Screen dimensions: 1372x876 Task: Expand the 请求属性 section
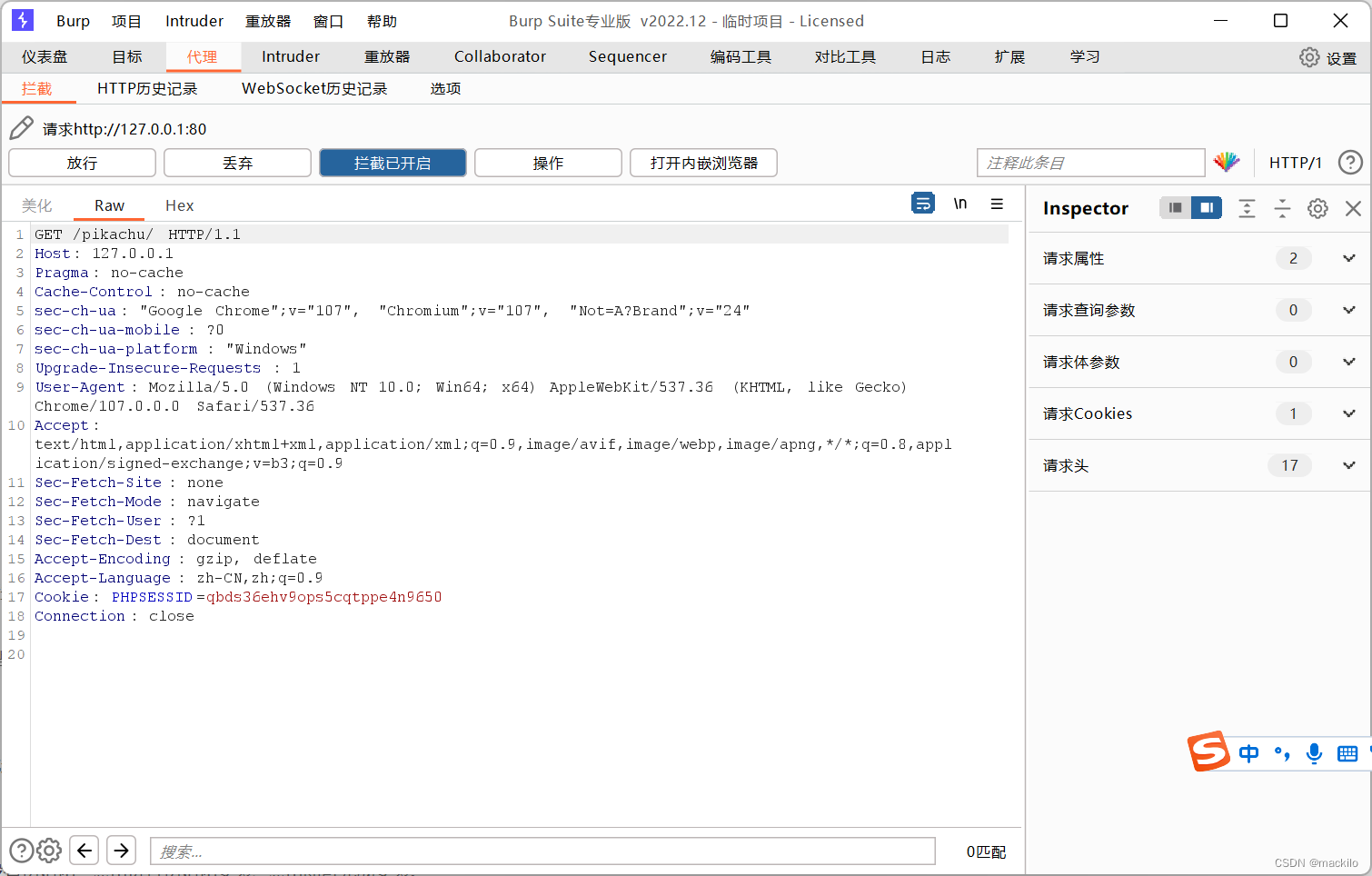click(1348, 258)
